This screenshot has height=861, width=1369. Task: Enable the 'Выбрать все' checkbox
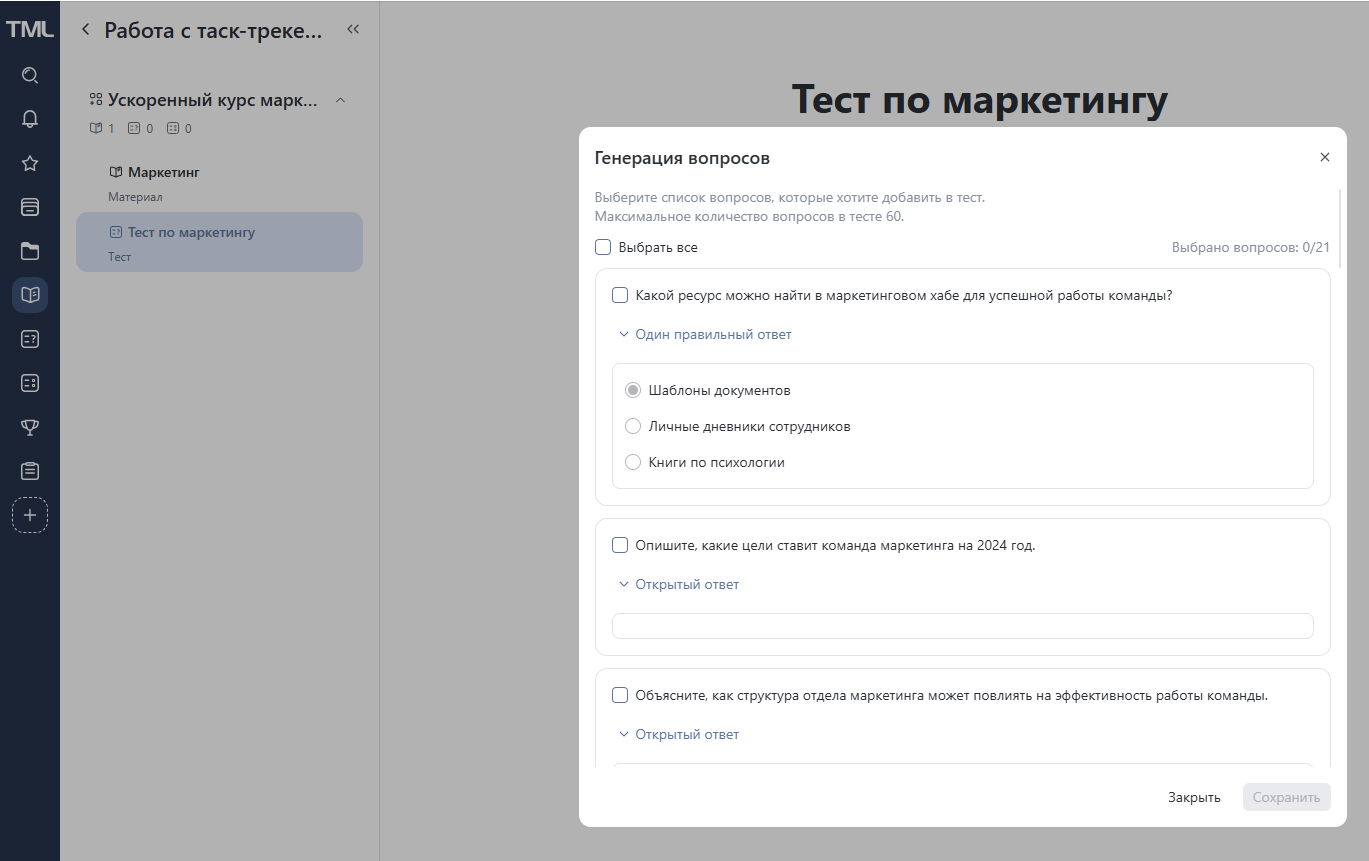click(x=603, y=246)
